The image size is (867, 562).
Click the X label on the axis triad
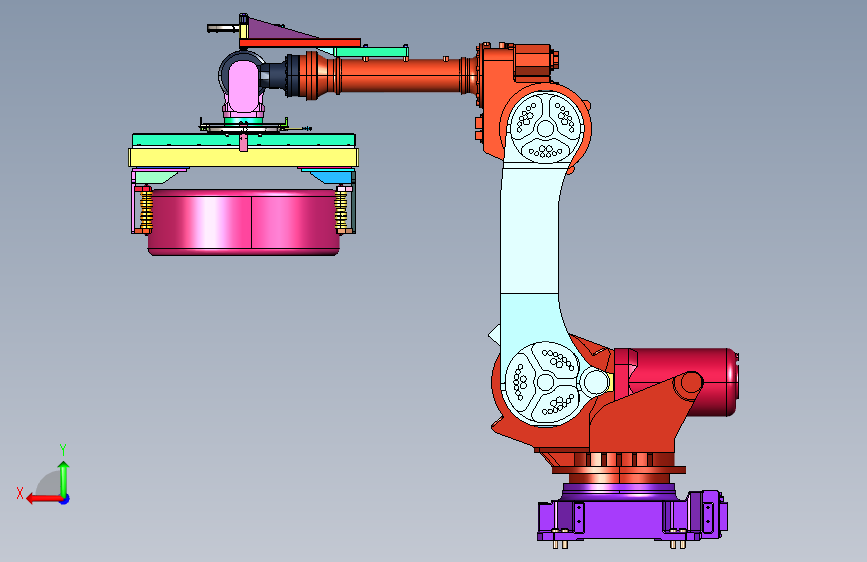click(x=20, y=493)
